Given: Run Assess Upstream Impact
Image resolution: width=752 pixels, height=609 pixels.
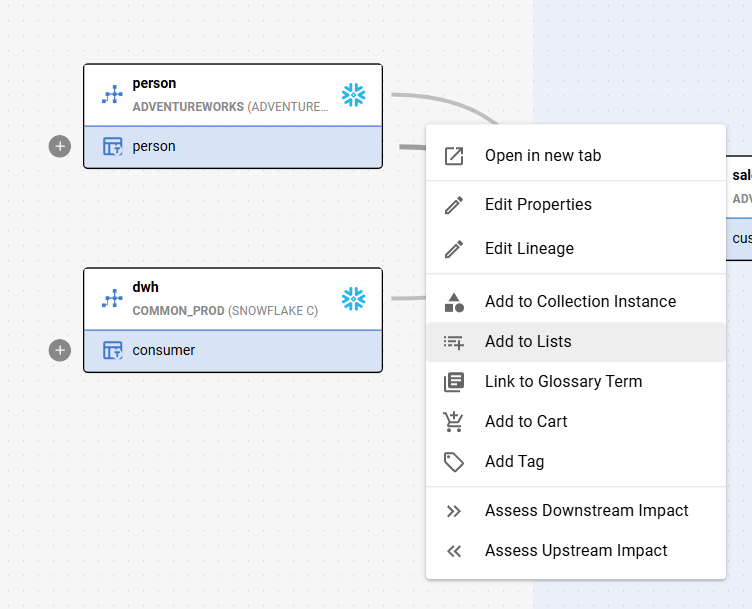Looking at the screenshot, I should [576, 551].
